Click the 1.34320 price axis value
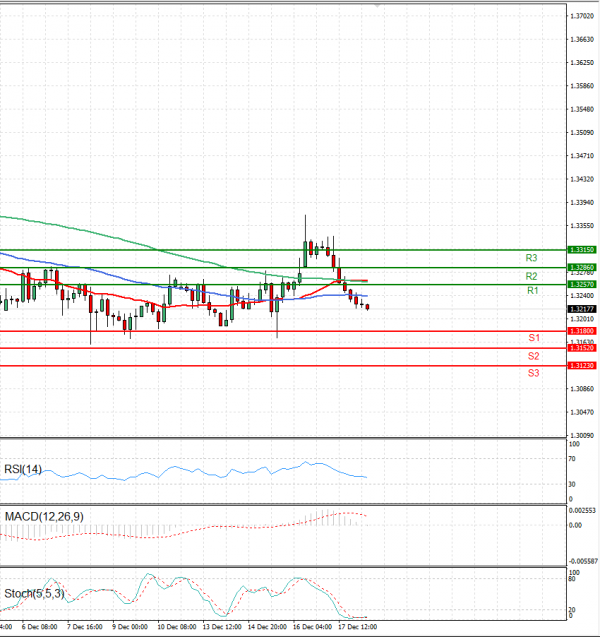The height and width of the screenshot is (637, 600). 582,179
